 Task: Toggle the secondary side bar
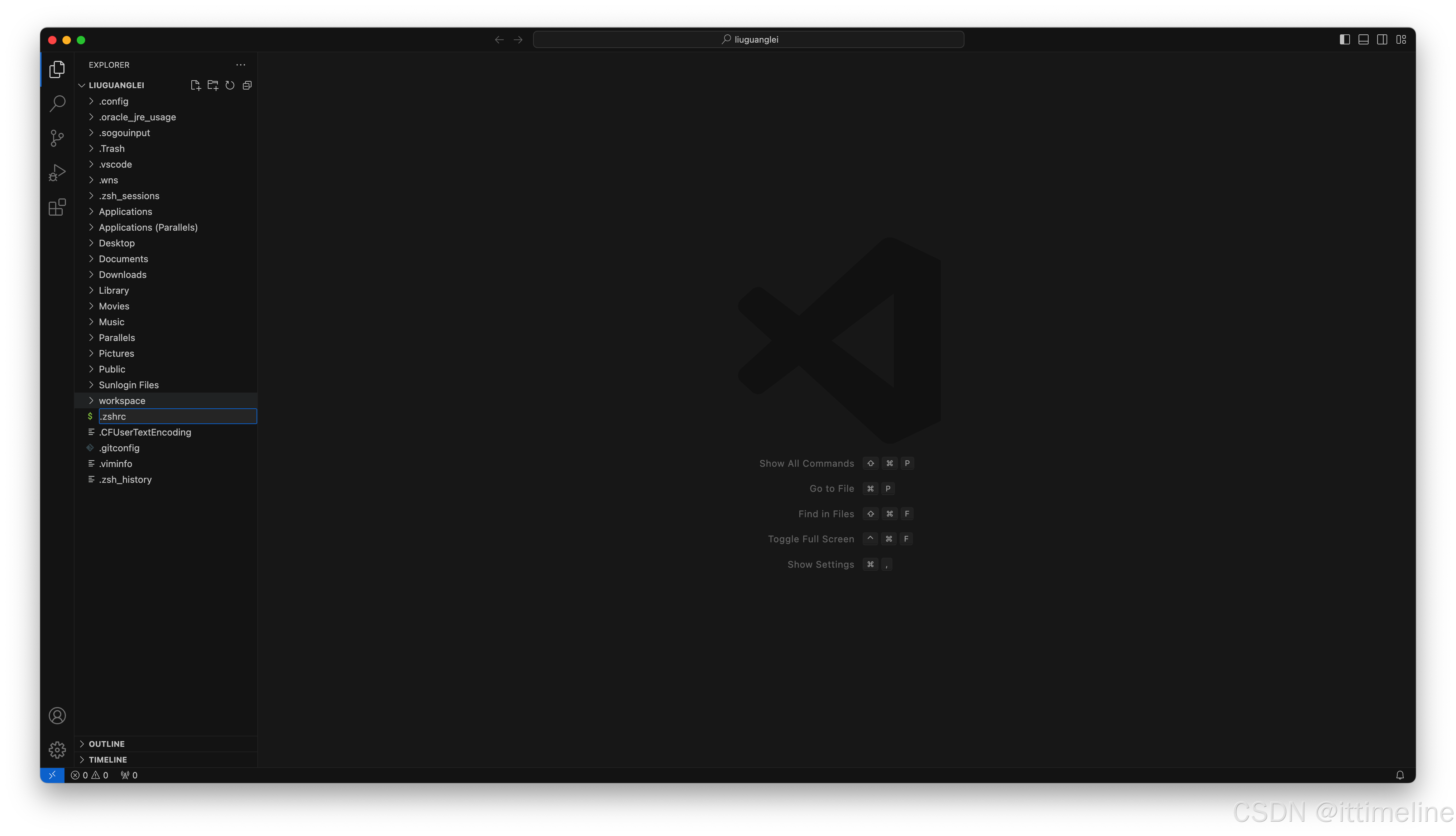click(x=1383, y=40)
